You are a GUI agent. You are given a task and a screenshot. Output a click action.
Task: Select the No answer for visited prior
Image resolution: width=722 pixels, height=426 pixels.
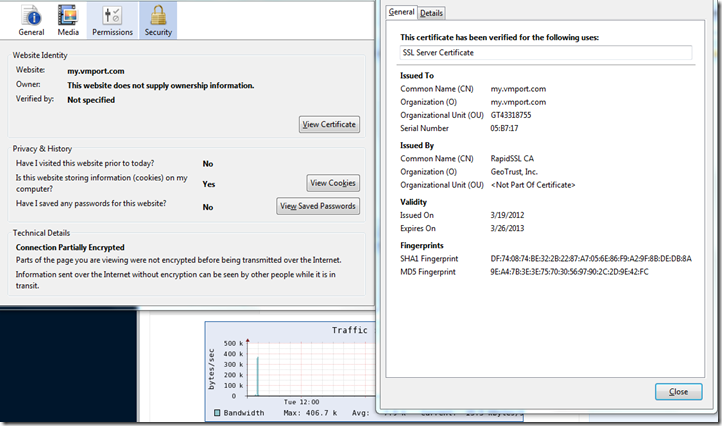(x=208, y=164)
